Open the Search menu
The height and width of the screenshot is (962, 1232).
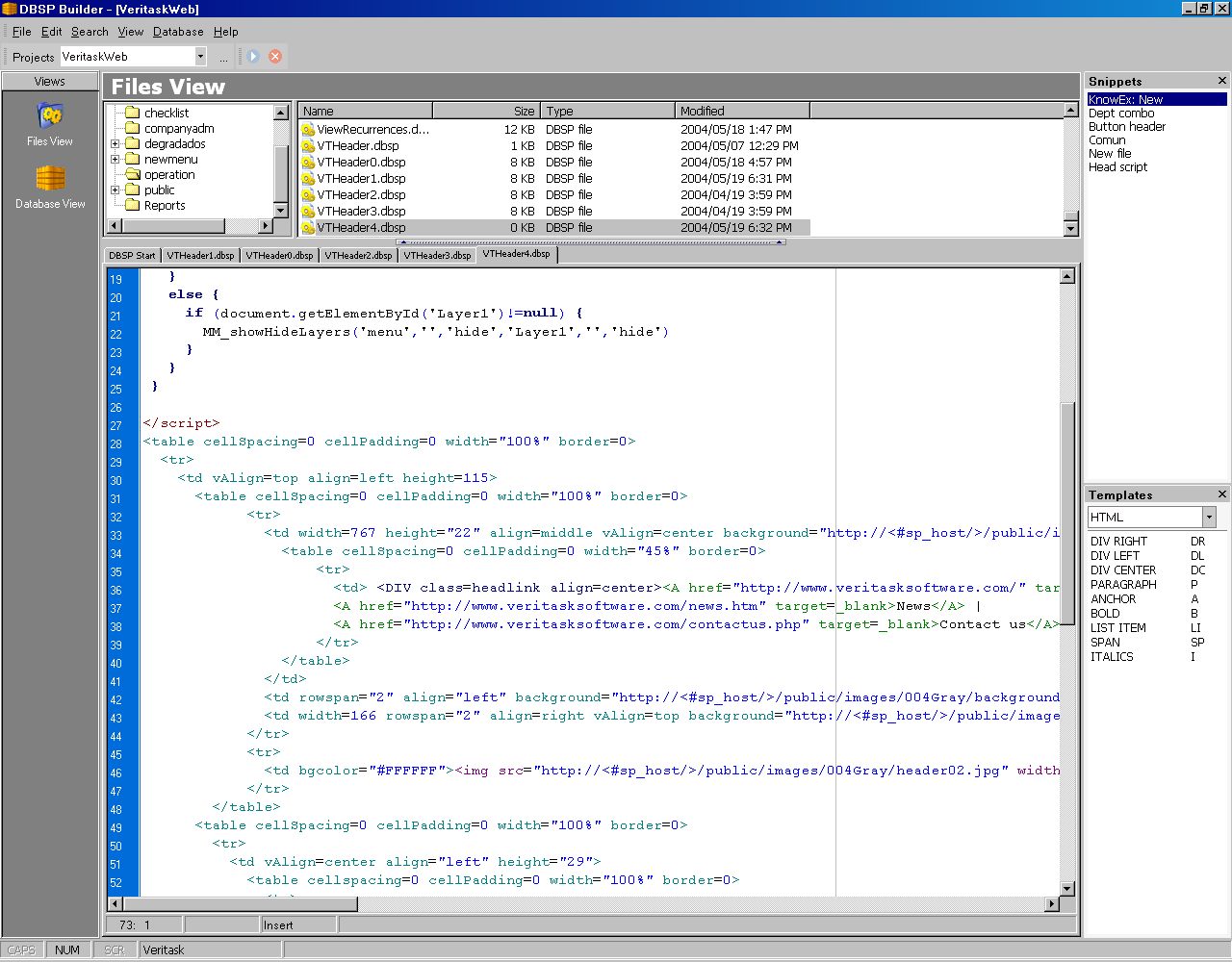point(90,32)
